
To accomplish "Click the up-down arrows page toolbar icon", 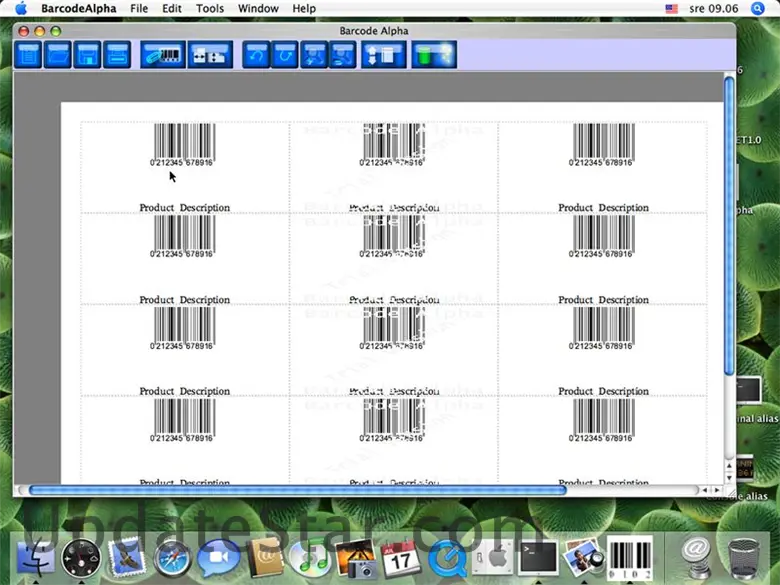I will click(x=384, y=54).
